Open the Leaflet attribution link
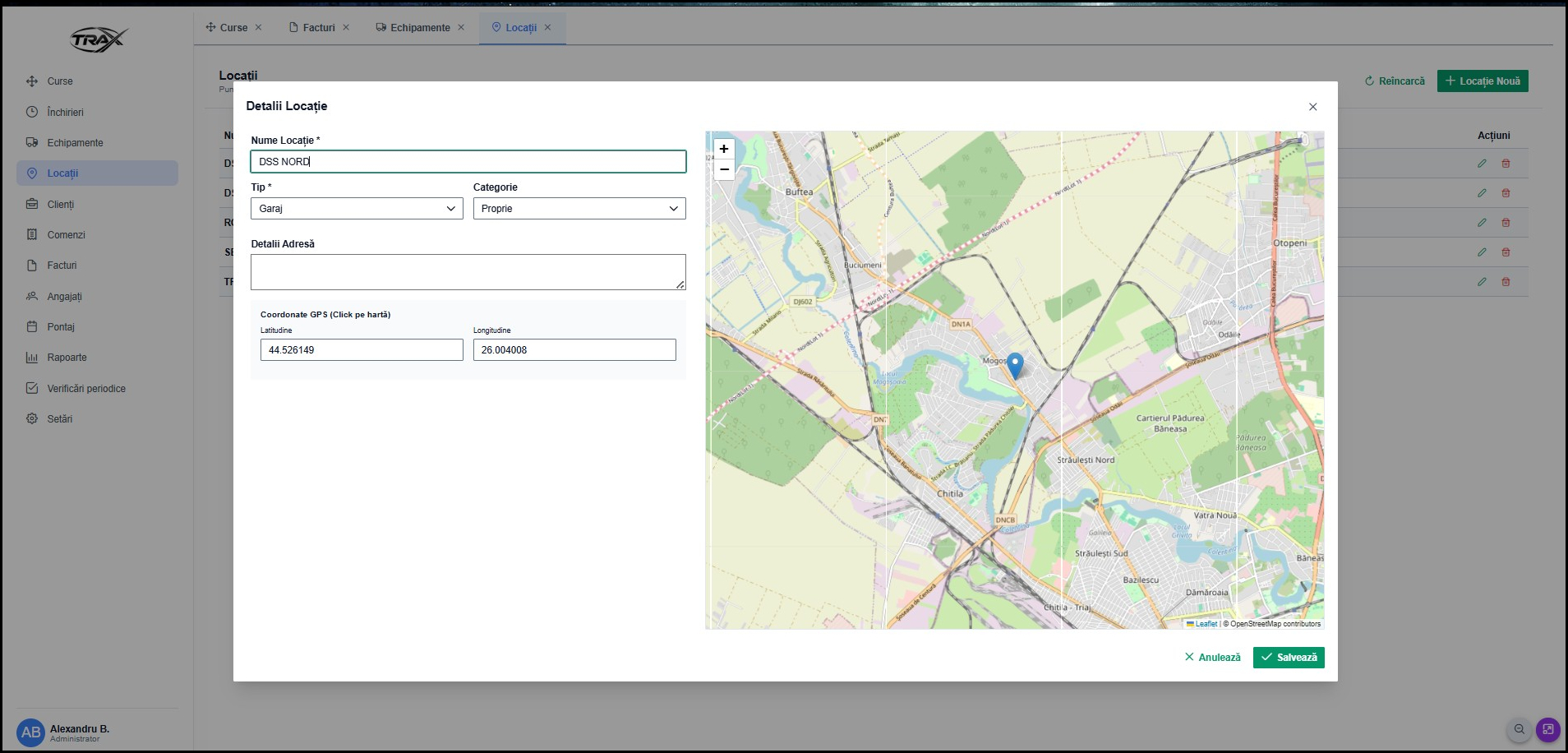The width and height of the screenshot is (1568, 753). [x=1206, y=624]
